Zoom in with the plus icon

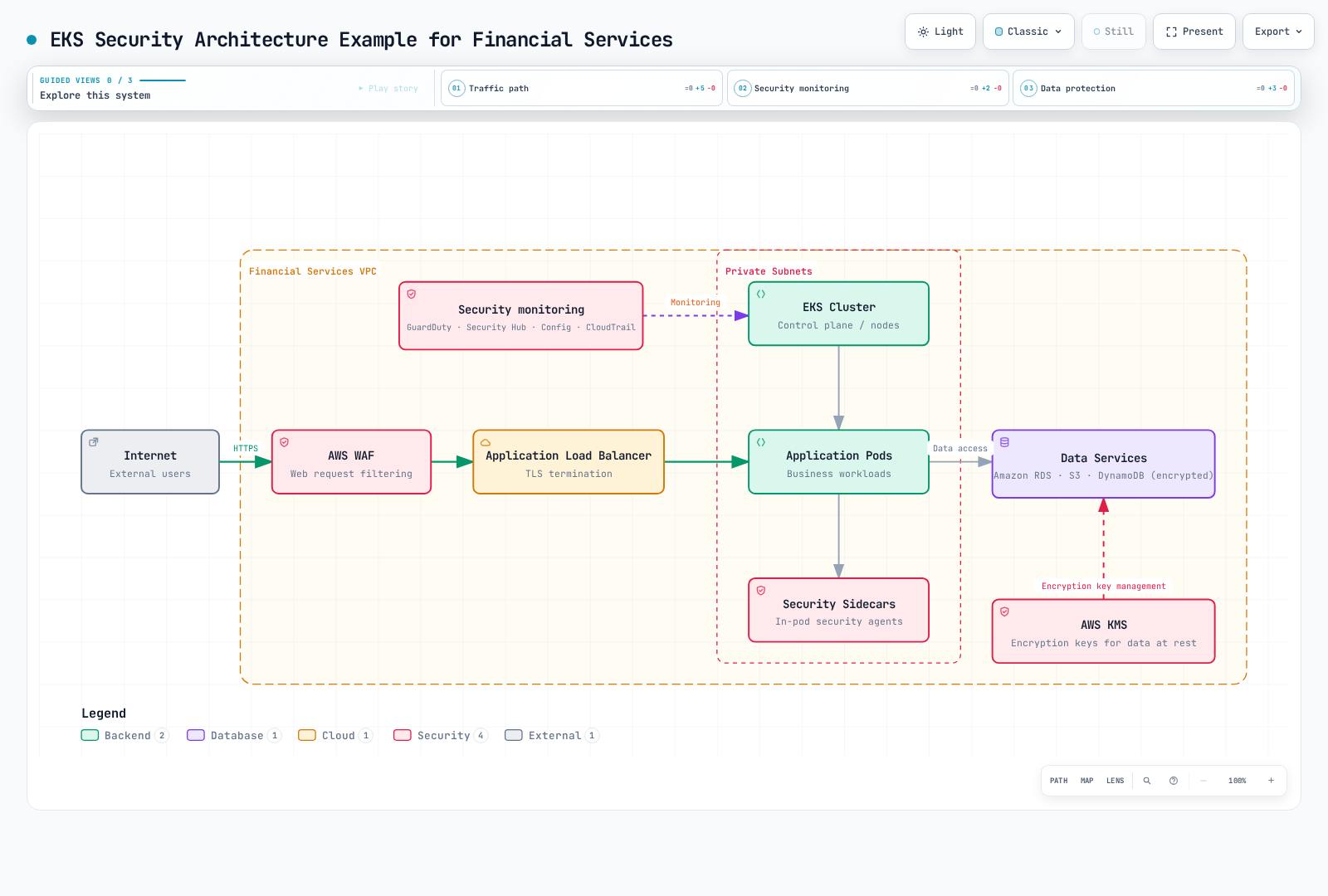point(1271,781)
